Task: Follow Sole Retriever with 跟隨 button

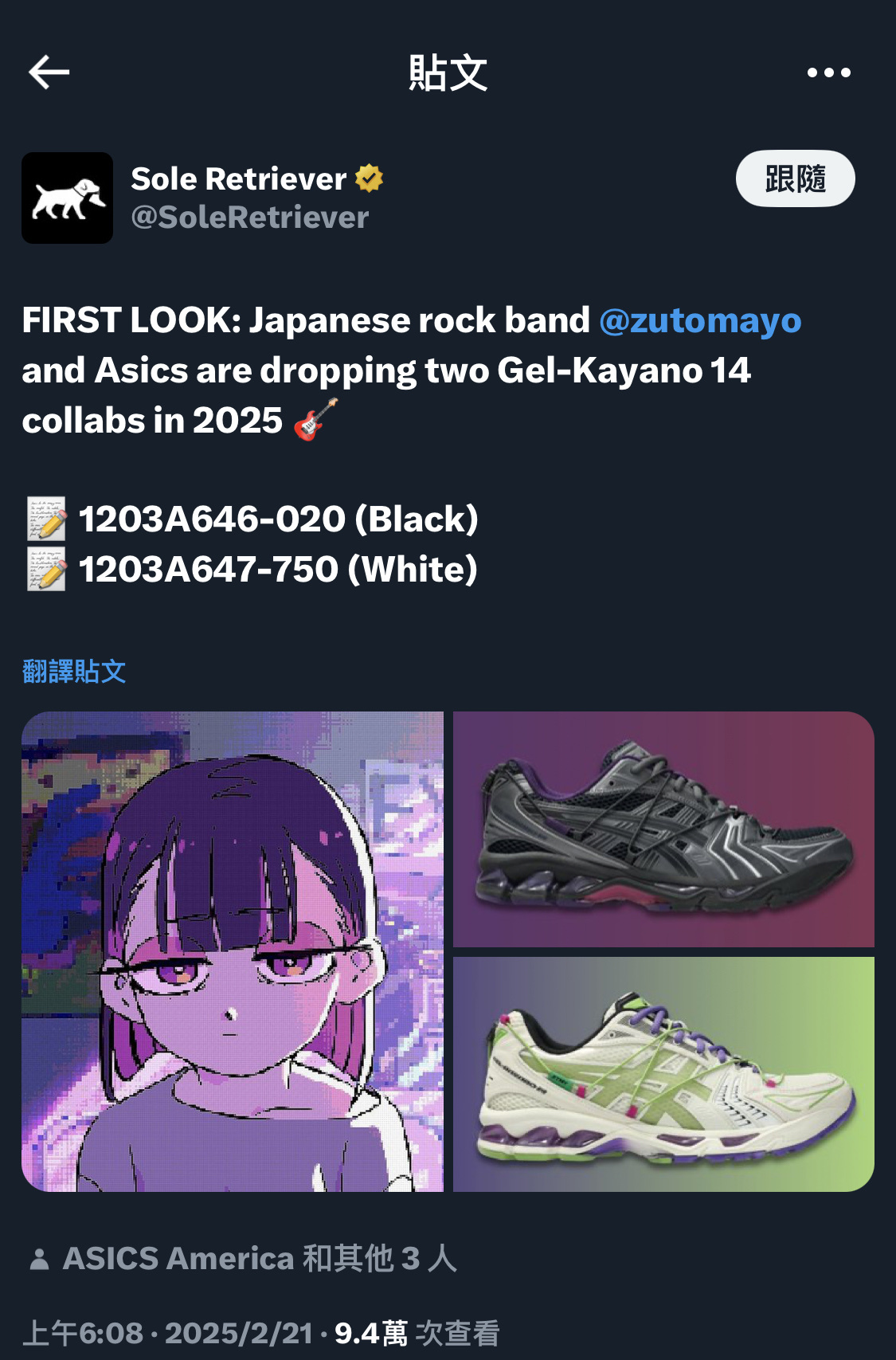Action: (795, 178)
